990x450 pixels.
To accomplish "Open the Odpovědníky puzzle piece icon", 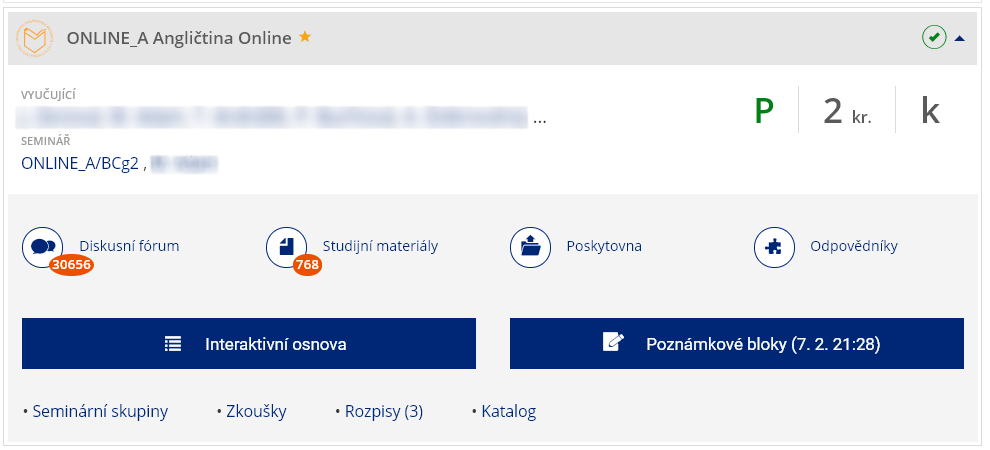I will (774, 246).
